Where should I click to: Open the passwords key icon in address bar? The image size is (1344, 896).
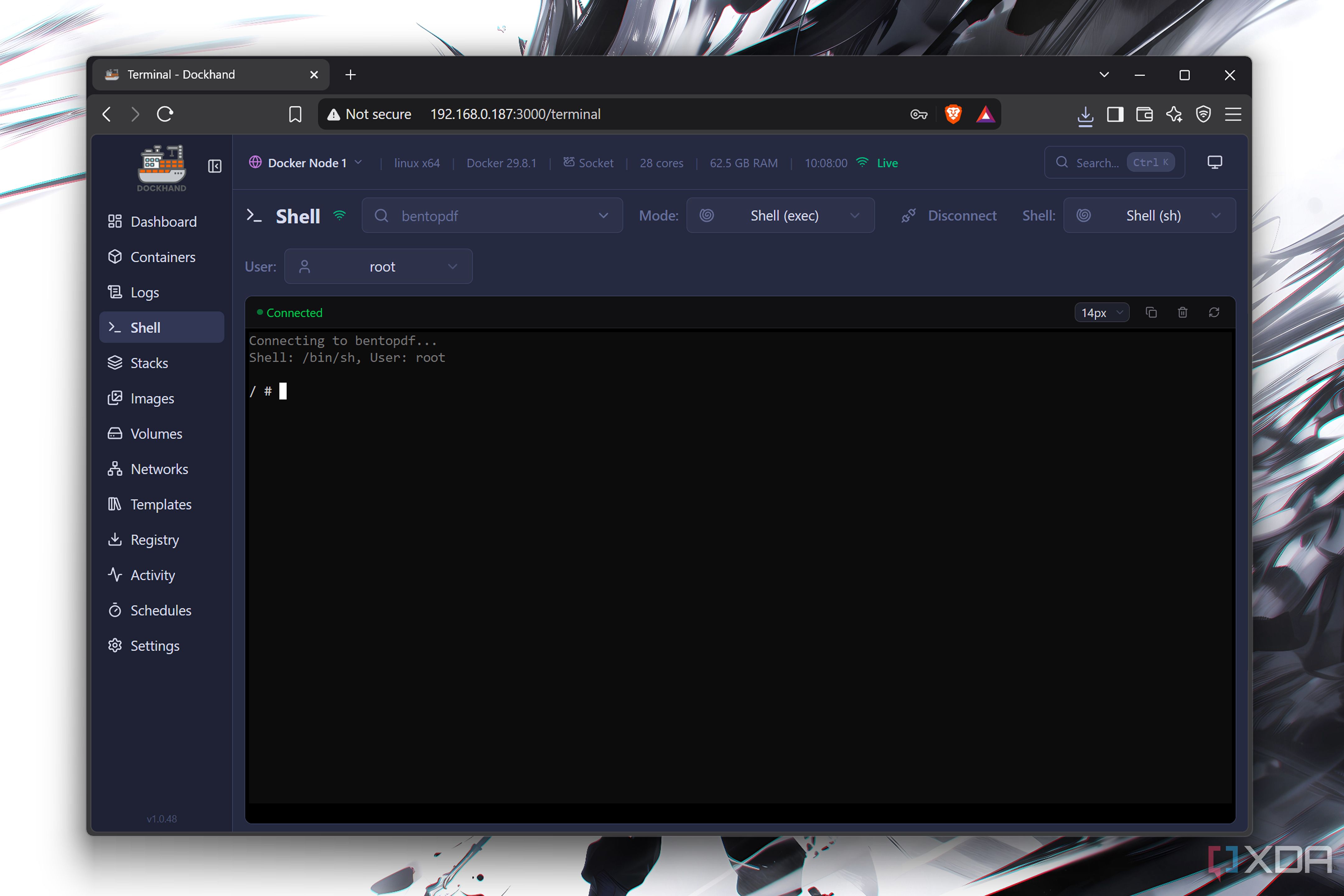tap(918, 114)
